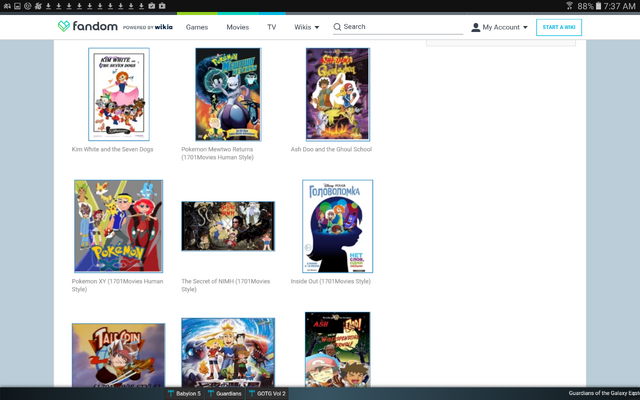Expand the My Account dropdown arrow
Image resolution: width=640 pixels, height=400 pixels.
[525, 27]
